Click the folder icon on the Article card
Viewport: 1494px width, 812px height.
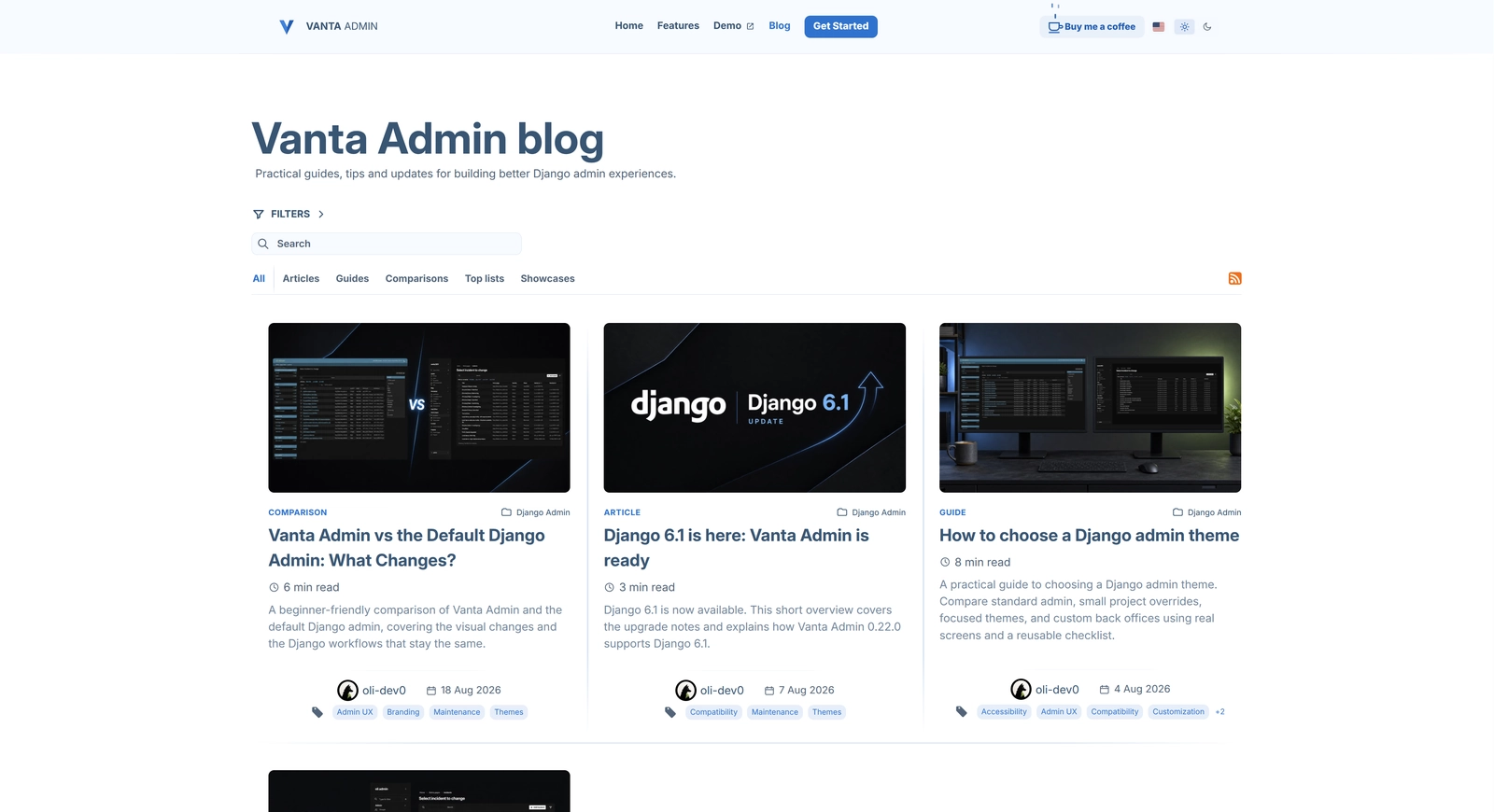point(842,512)
